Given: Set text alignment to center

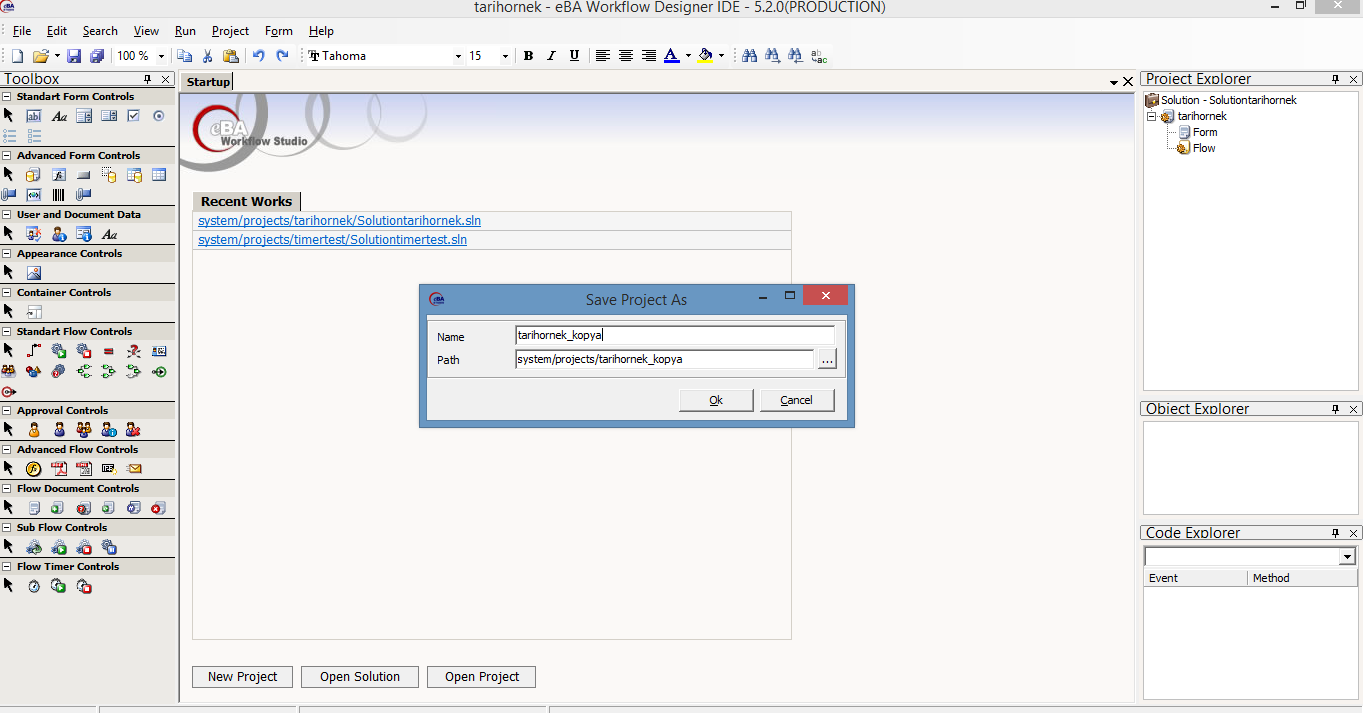Looking at the screenshot, I should tap(626, 56).
